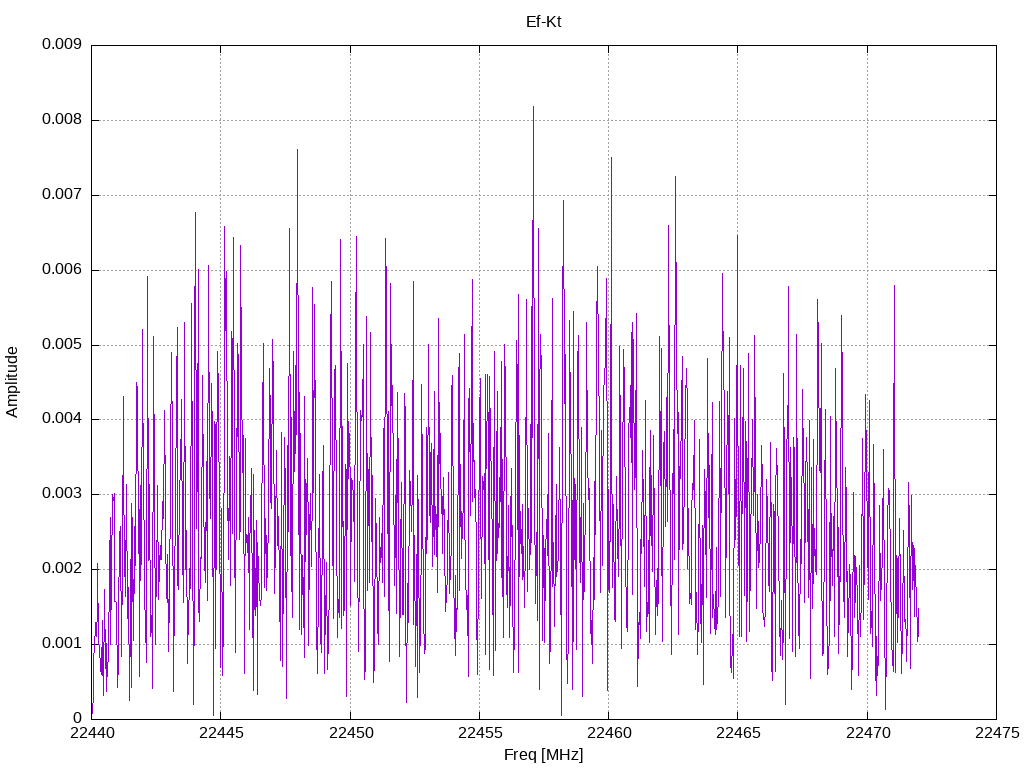Click the plot title Ef-Kt
The height and width of the screenshot is (768, 1024).
pyautogui.click(x=543, y=22)
